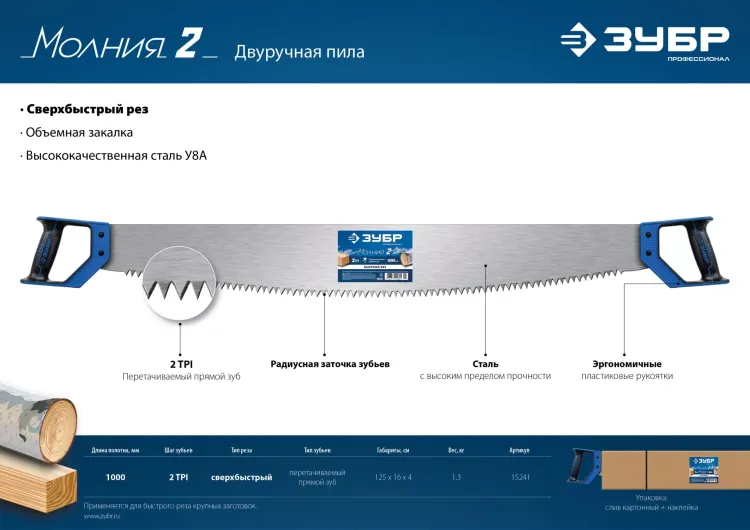The image size is (750, 530).
Task: Click the www.zubr.ru website link
Action: coord(102,516)
